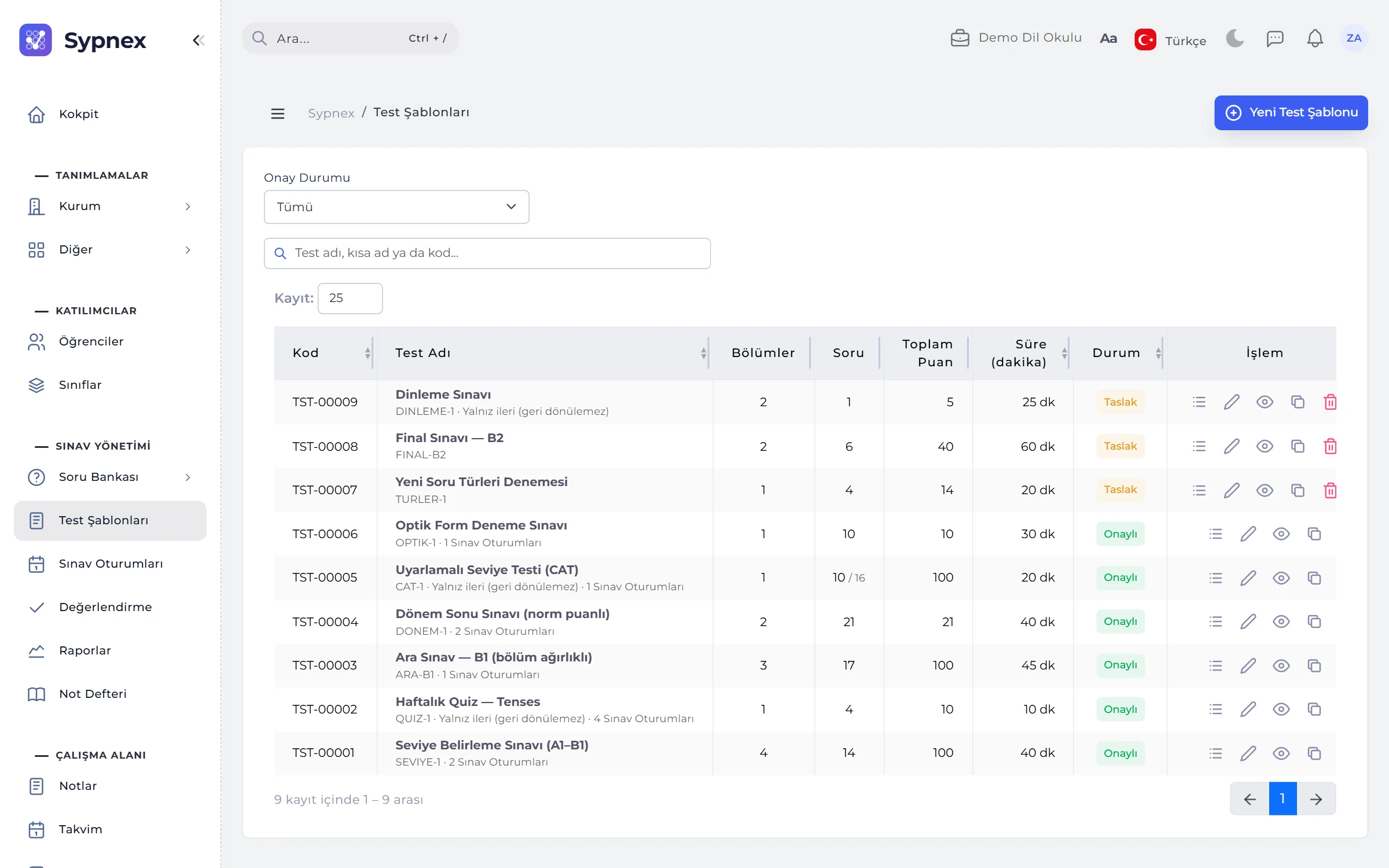Viewport: 1389px width, 868px height.
Task: Open the Onay Durumu Tümü dropdown
Action: click(x=396, y=207)
